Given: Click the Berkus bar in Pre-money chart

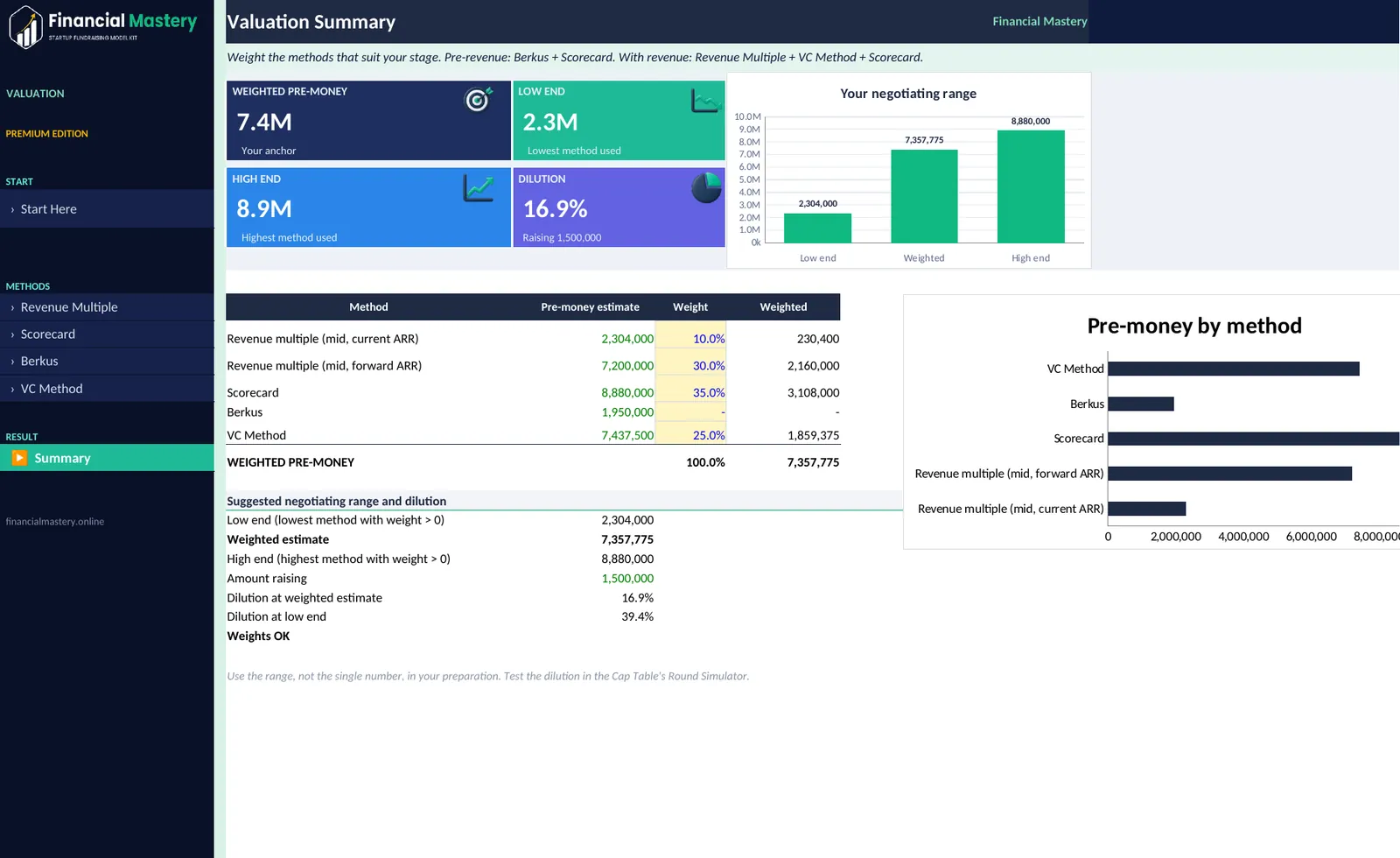Looking at the screenshot, I should [1141, 404].
